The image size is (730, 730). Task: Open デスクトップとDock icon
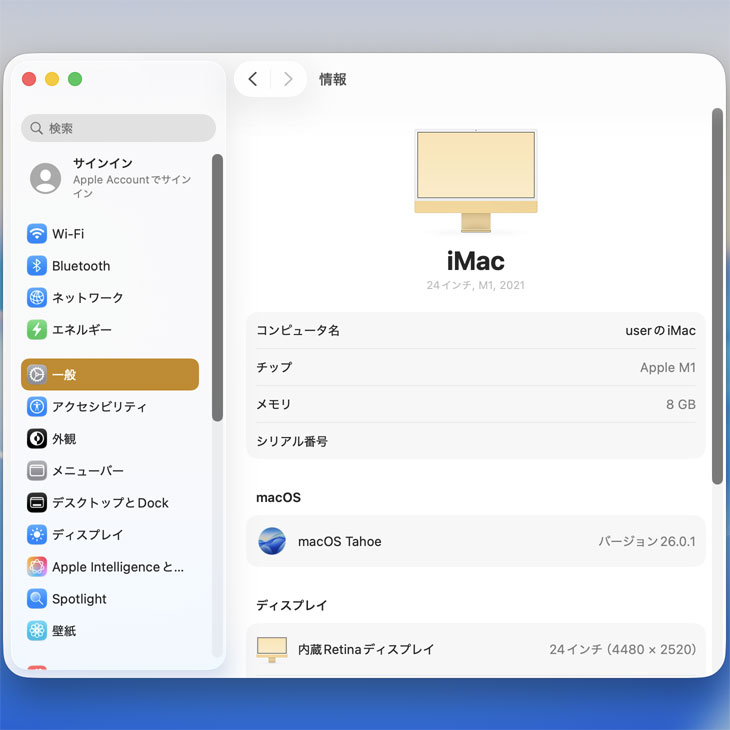[37, 503]
